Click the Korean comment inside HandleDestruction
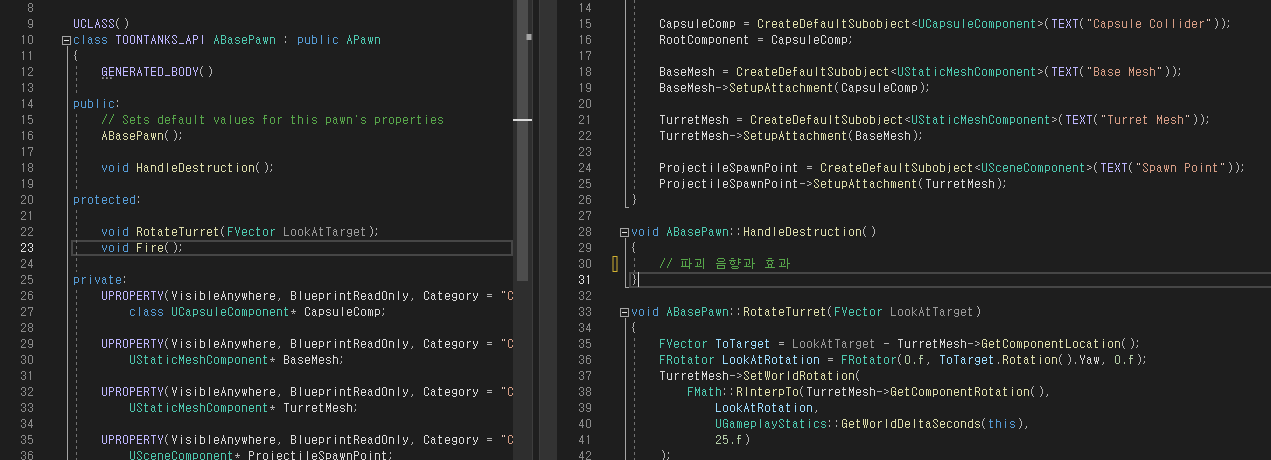The height and width of the screenshot is (460, 1271). pyautogui.click(x=725, y=264)
